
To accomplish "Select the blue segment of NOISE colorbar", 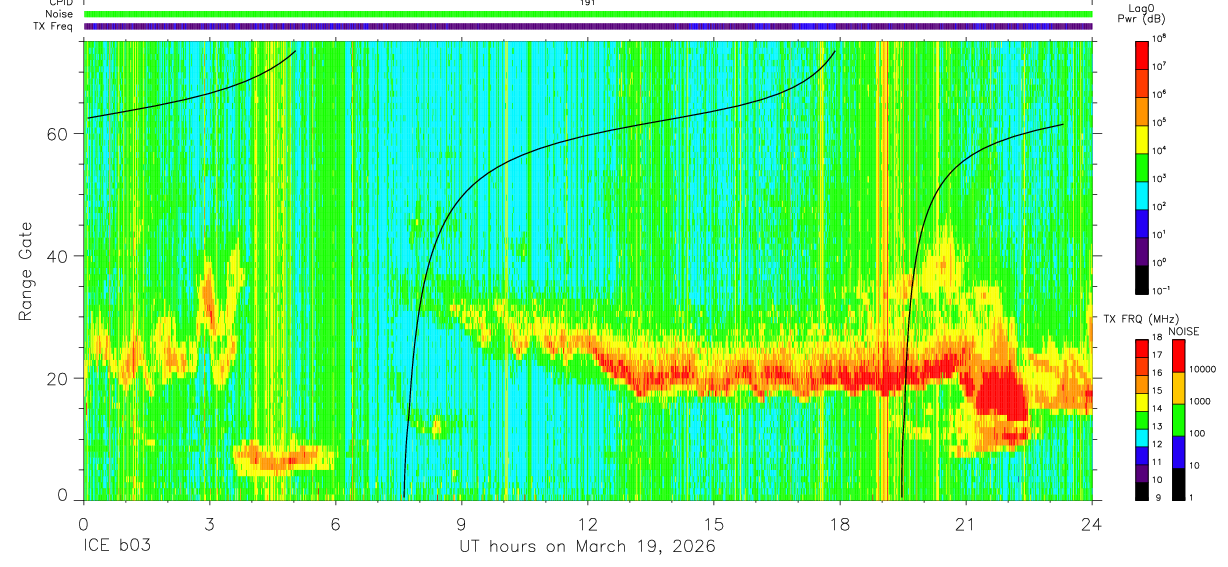I will pos(1177,452).
